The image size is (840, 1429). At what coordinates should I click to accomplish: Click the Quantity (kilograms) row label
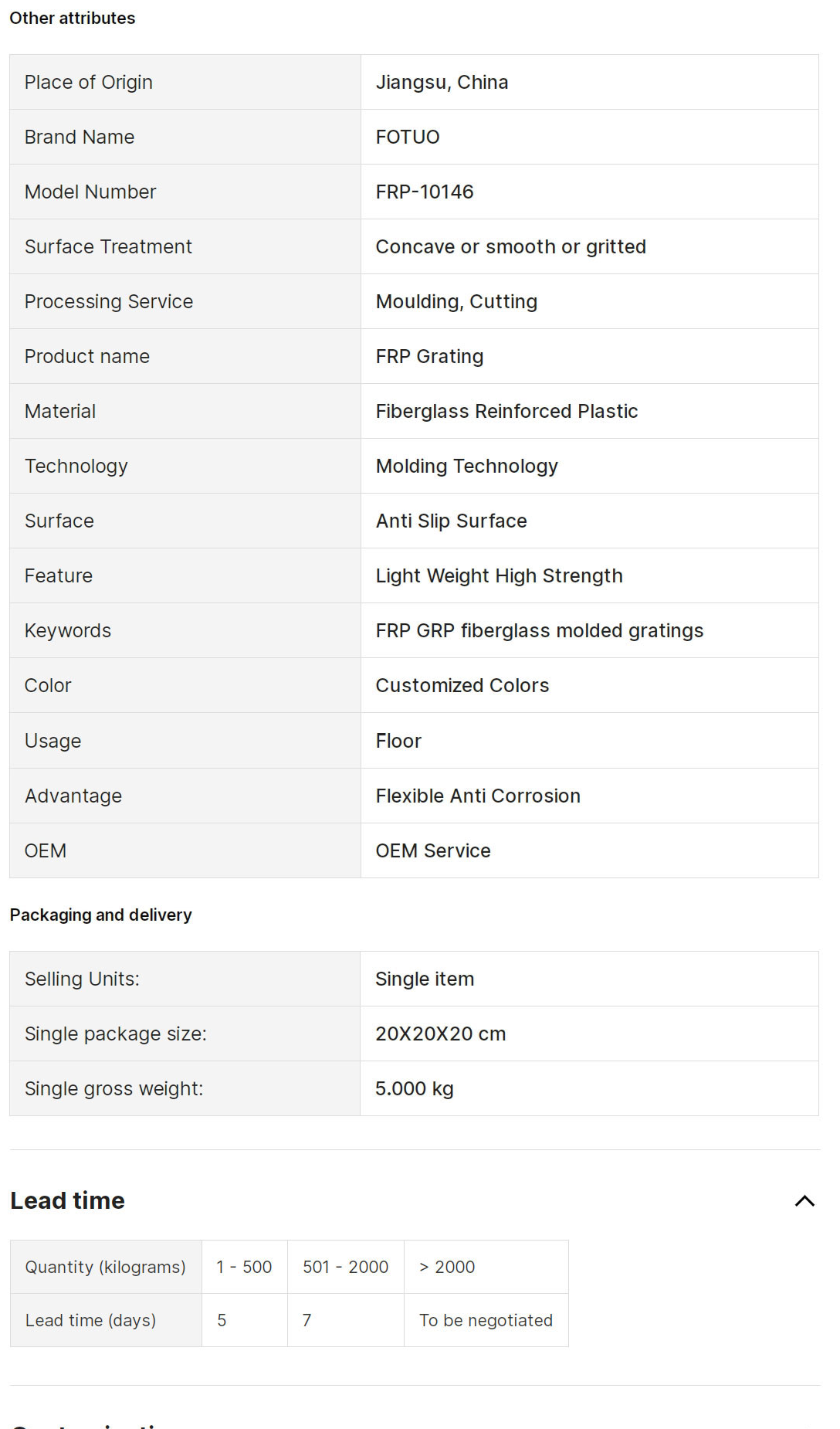(x=105, y=1267)
